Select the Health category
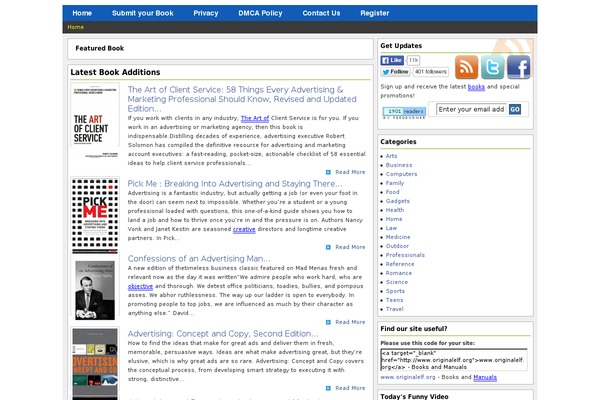This screenshot has width=600, height=400. click(395, 210)
